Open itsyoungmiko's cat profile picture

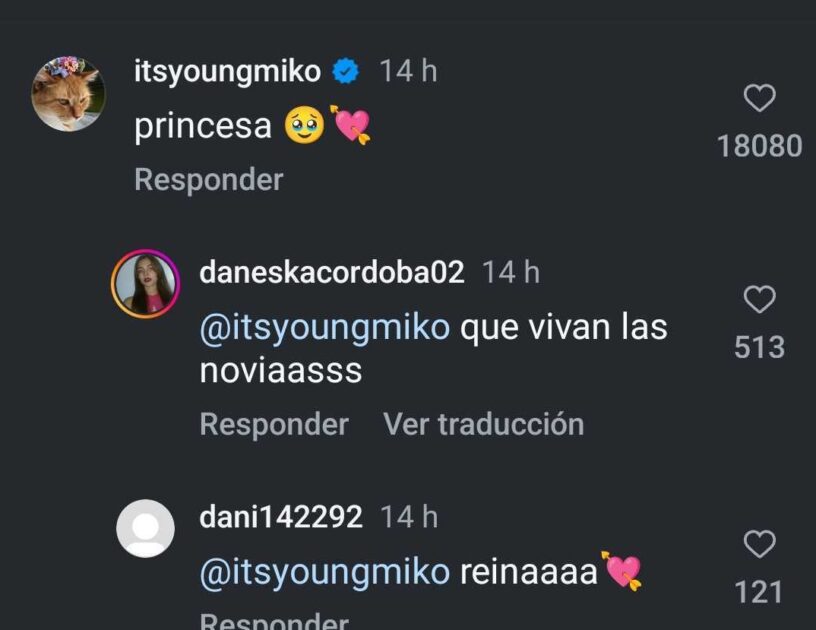68,94
